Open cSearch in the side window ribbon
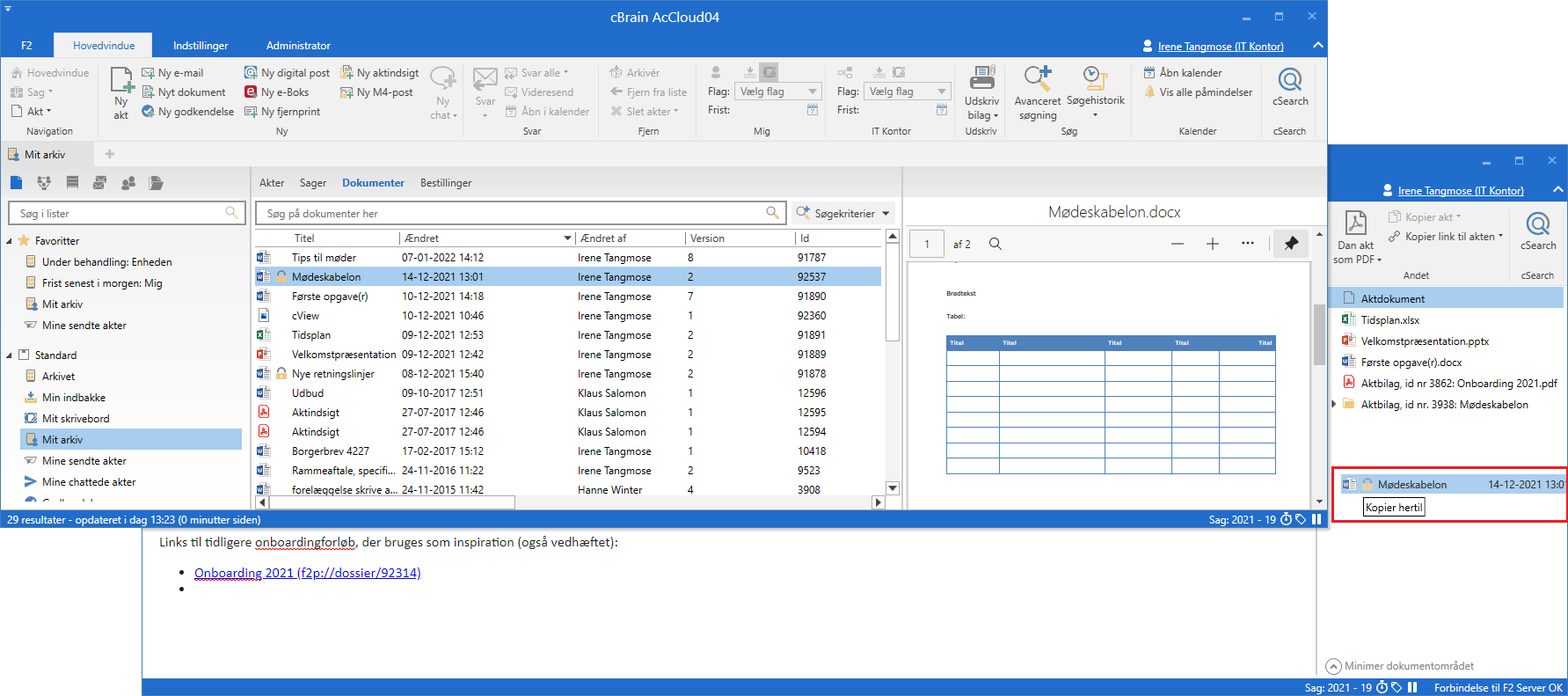The image size is (1568, 696). pos(1538,231)
